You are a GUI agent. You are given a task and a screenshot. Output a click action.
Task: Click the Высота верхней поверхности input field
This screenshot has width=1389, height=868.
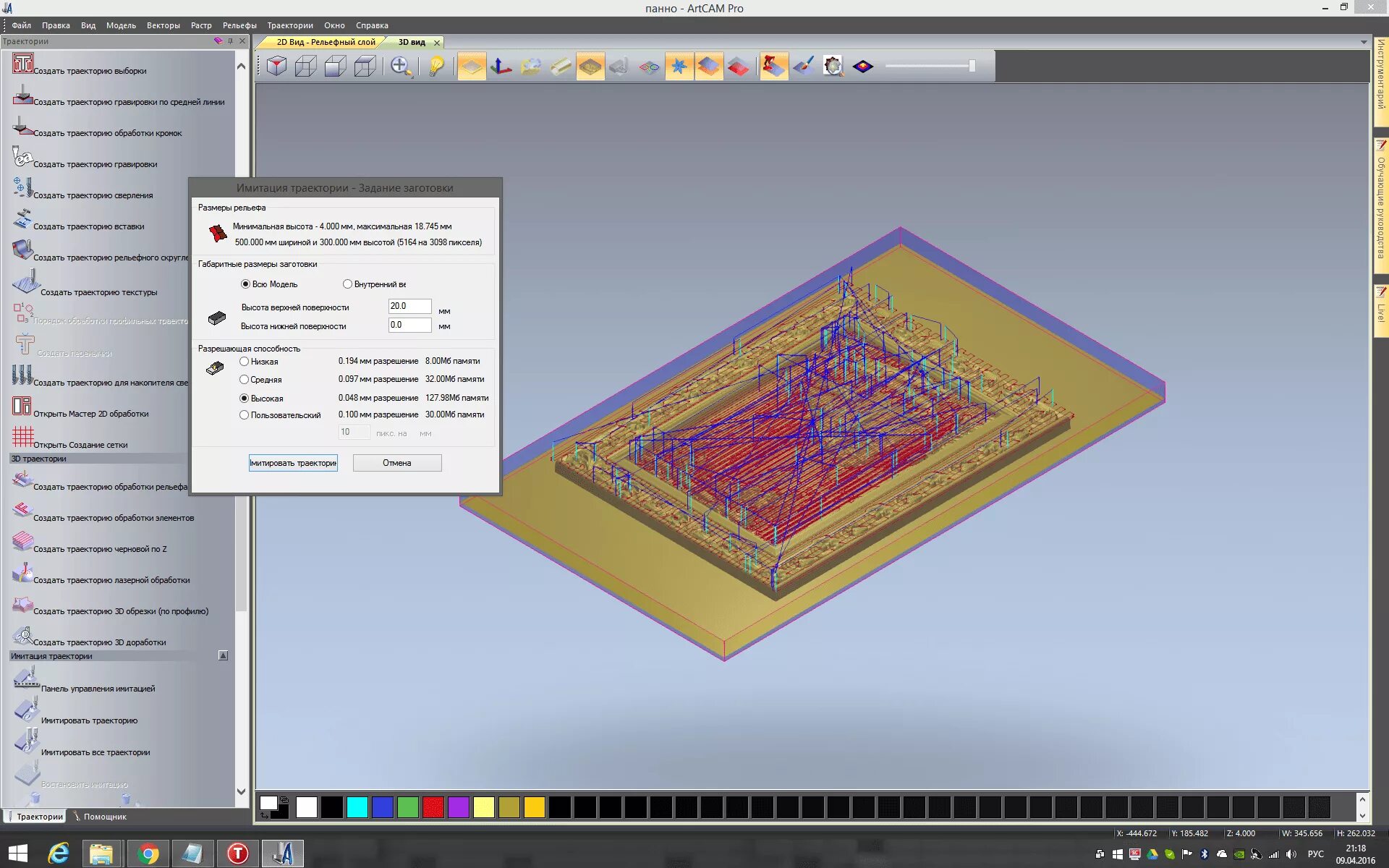coord(409,306)
